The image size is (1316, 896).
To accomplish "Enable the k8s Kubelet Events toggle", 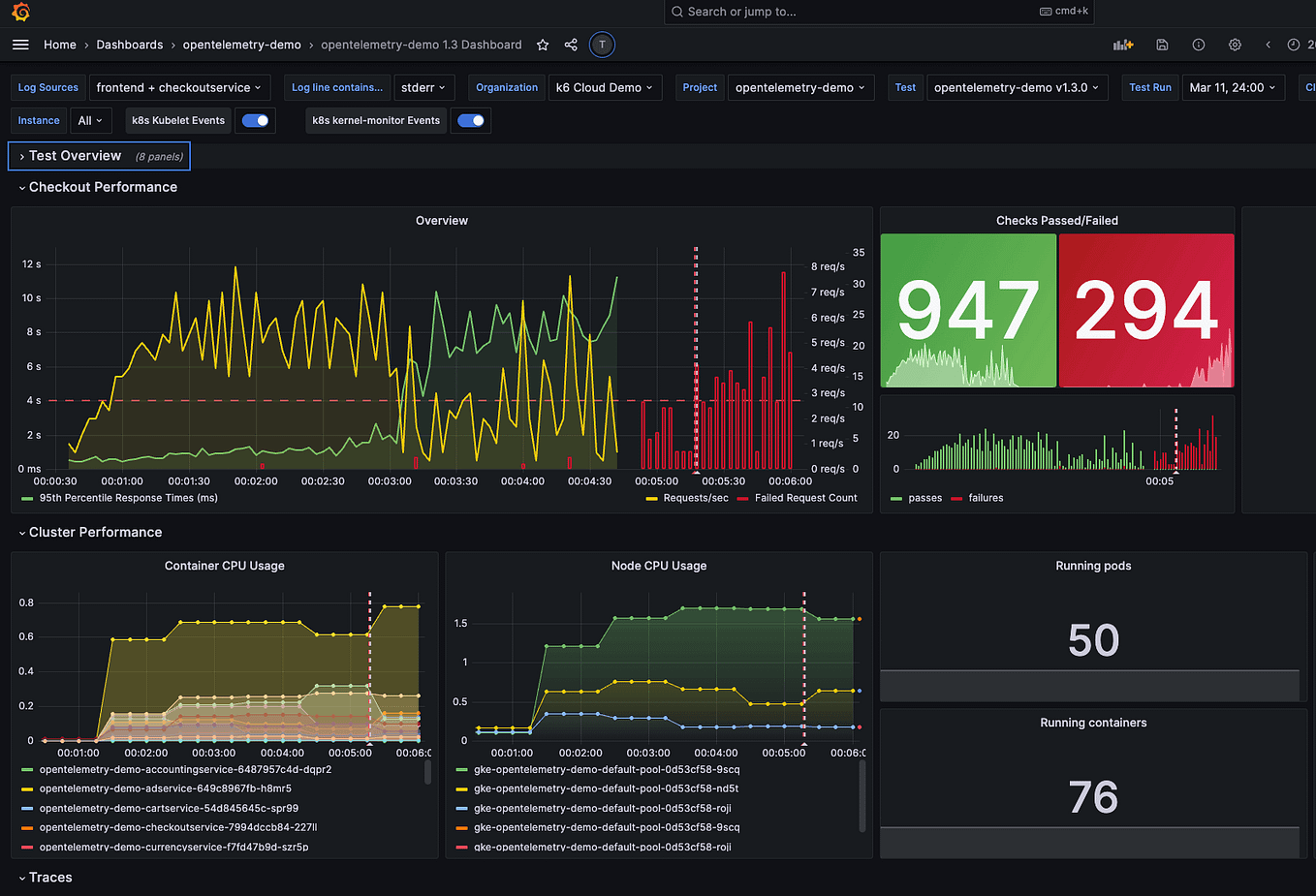I will click(x=255, y=120).
